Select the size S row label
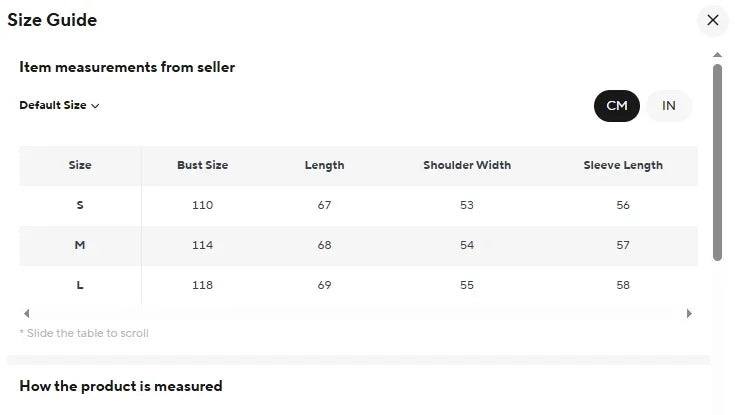The width and height of the screenshot is (735, 415). 80,205
